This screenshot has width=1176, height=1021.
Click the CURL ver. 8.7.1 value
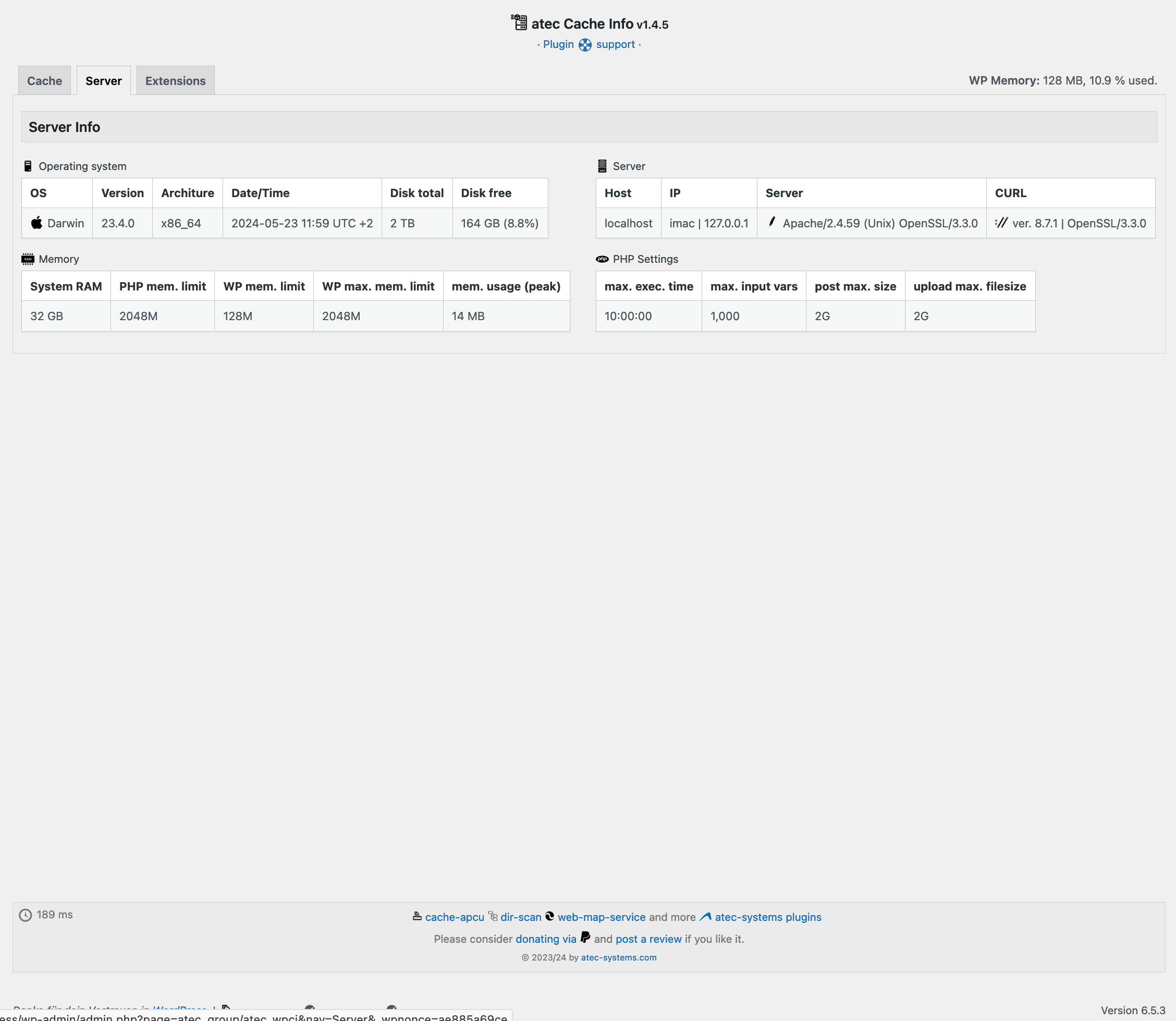pyautogui.click(x=1079, y=223)
